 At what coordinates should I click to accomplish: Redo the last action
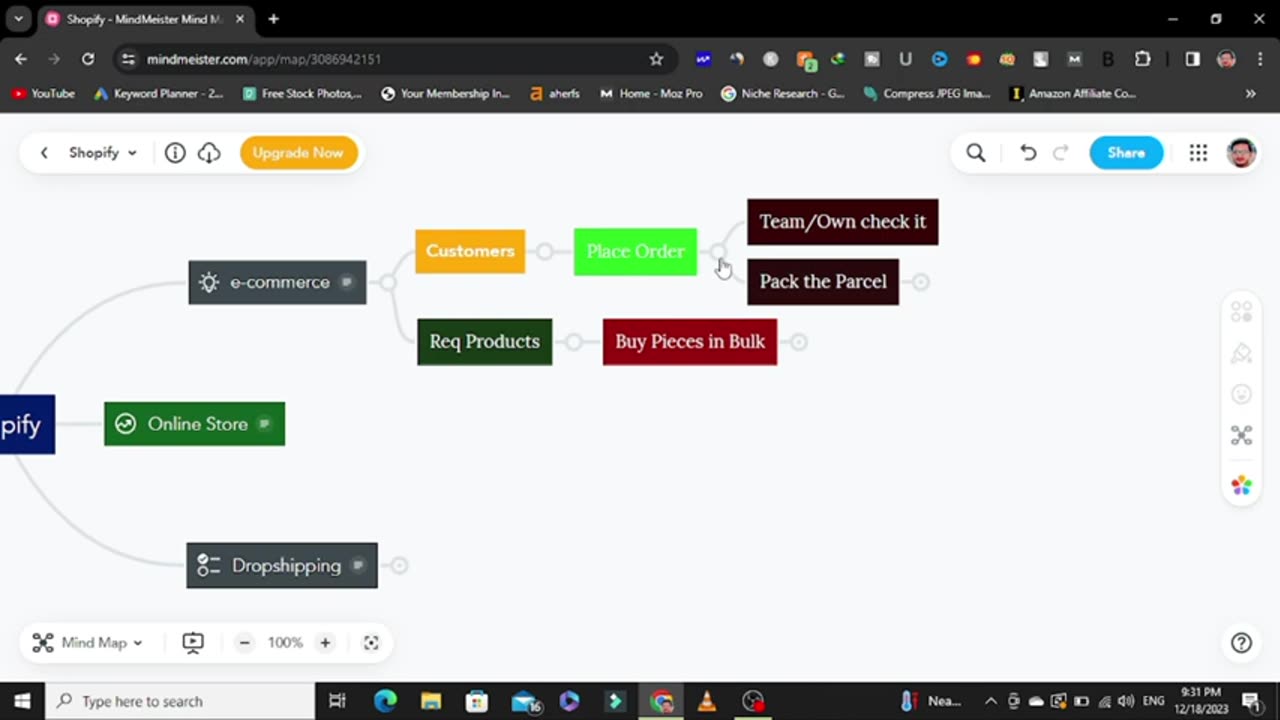(1061, 153)
